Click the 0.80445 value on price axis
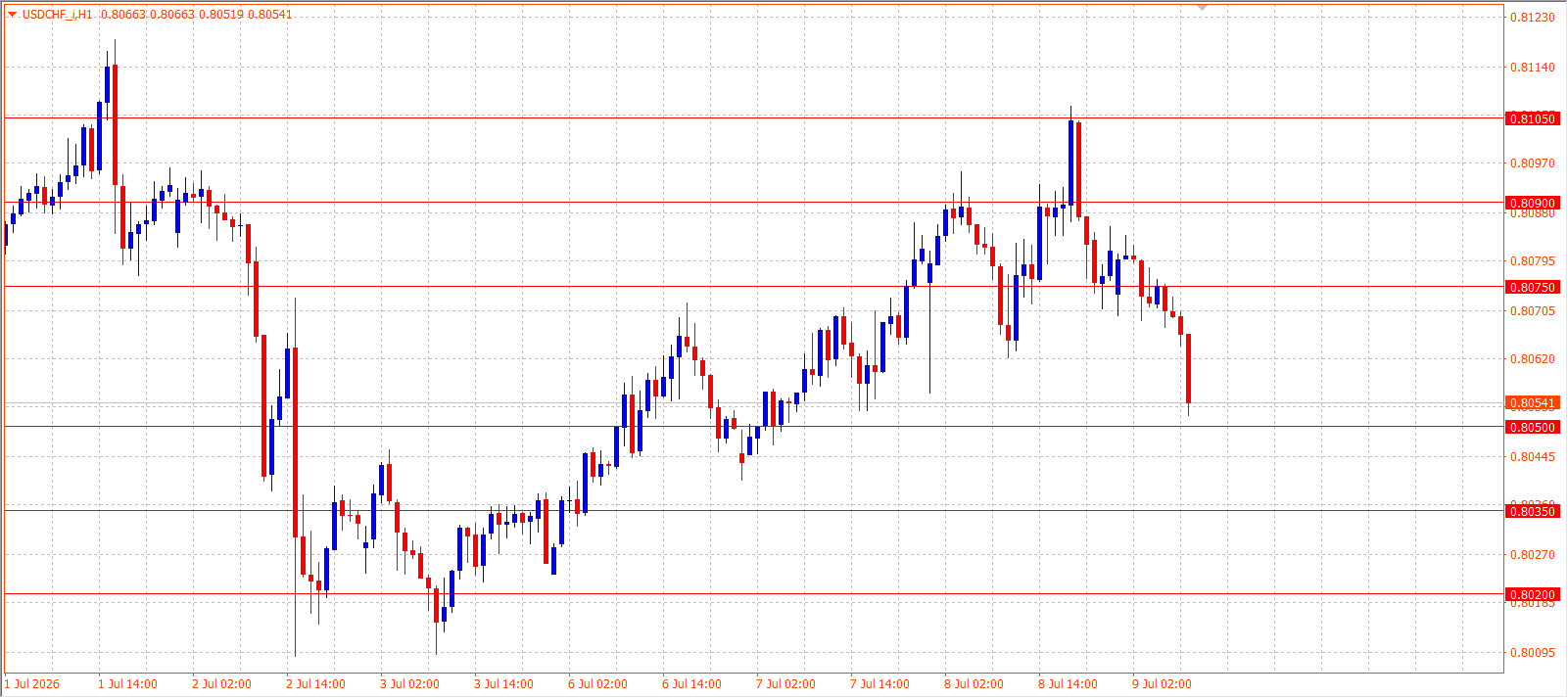The height and width of the screenshot is (698, 1568). pos(1532,457)
